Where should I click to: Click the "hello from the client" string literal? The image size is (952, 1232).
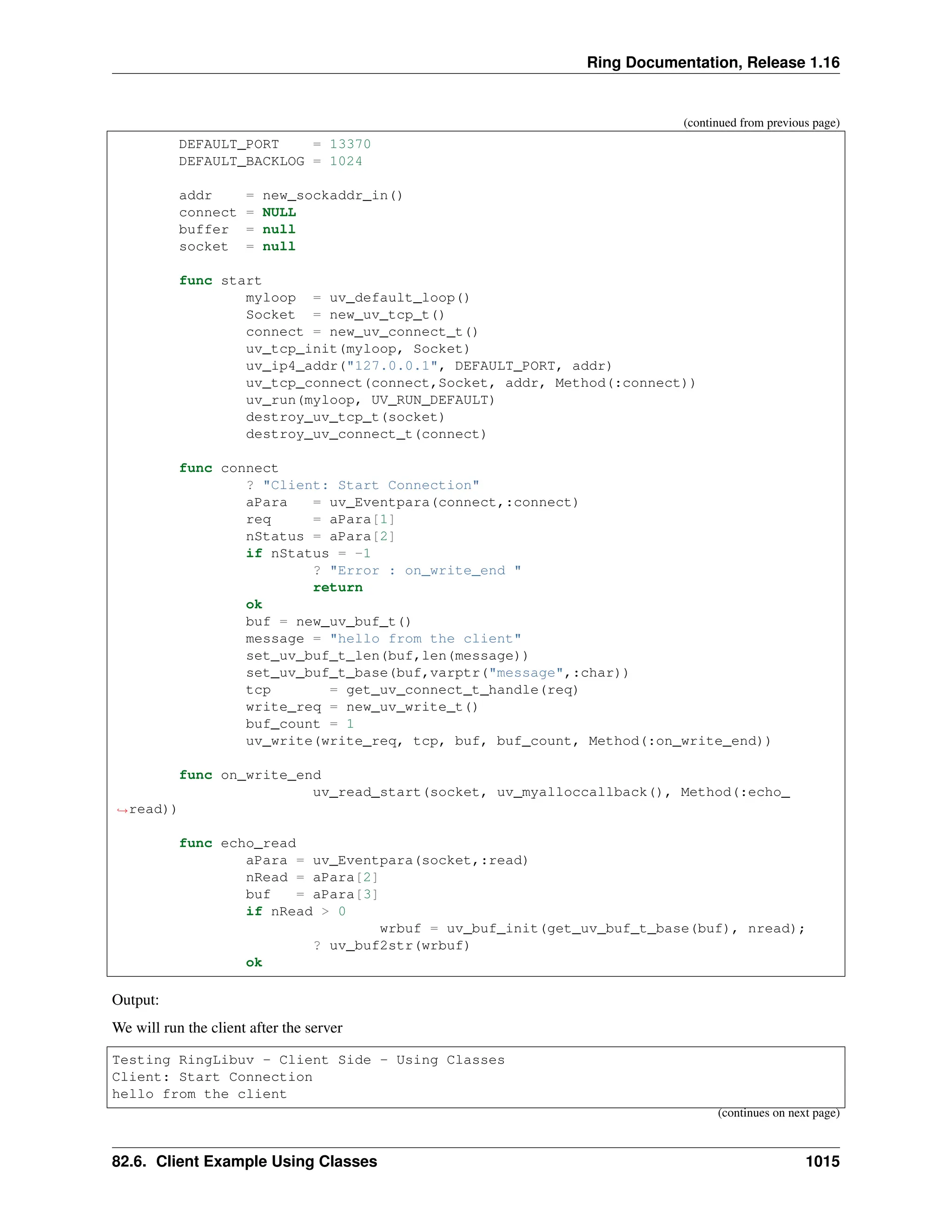point(425,639)
